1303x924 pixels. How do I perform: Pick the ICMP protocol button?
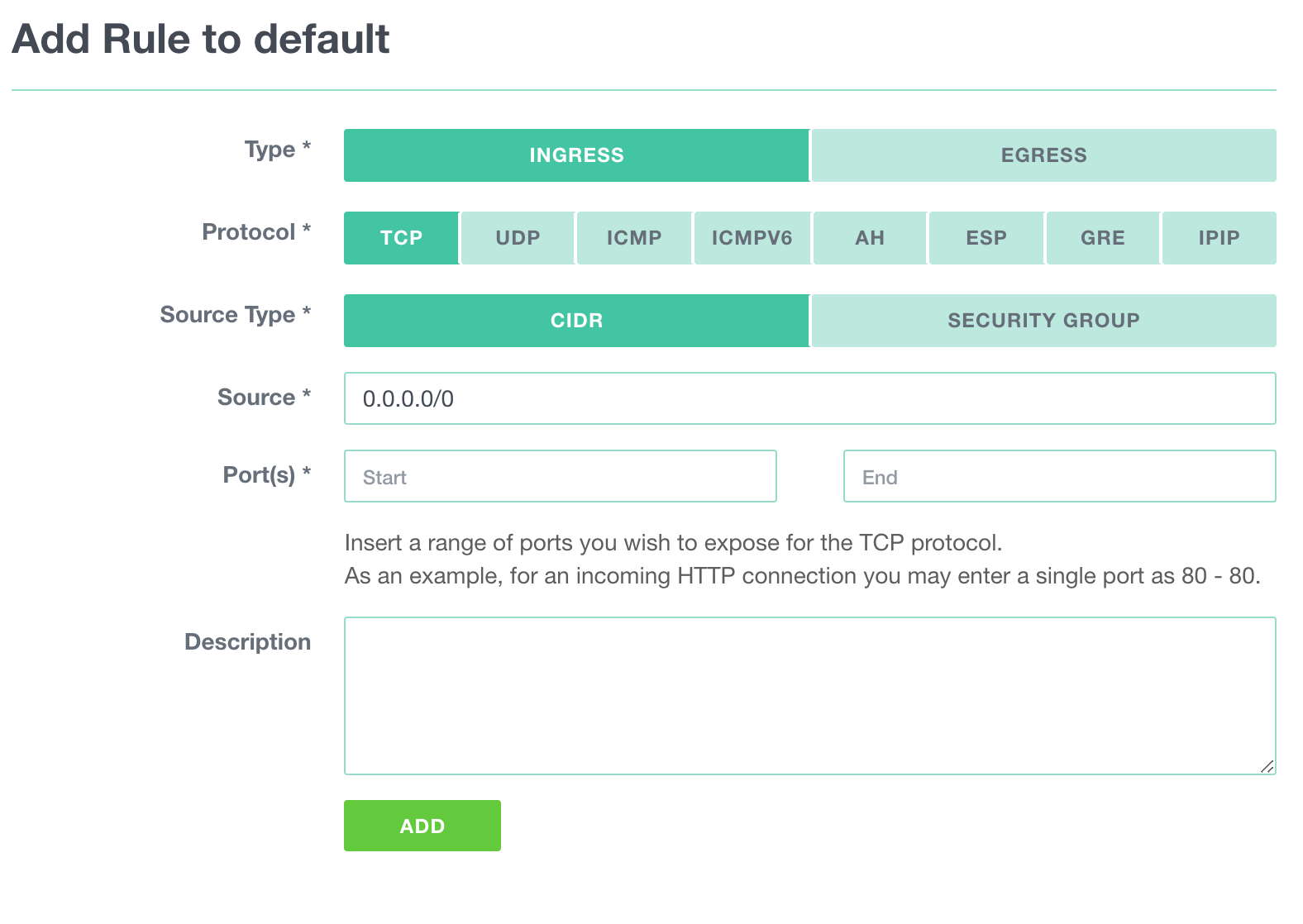pos(634,238)
